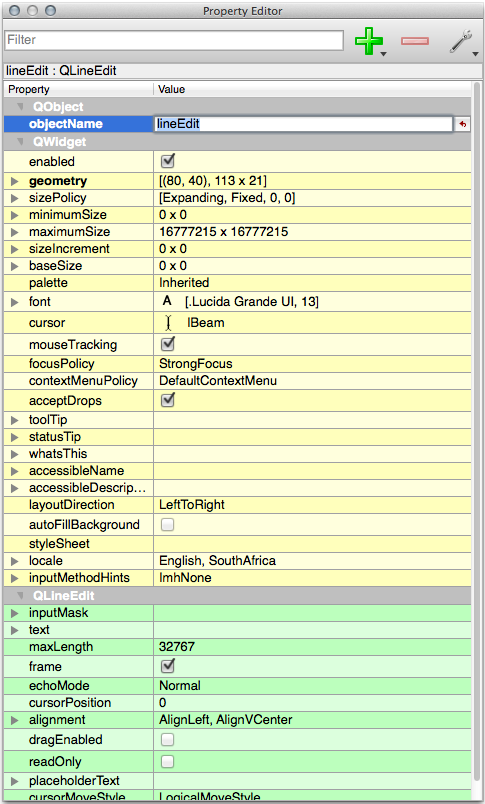Screen dimensions: 485x804
Task: Select the focusPolicy property row
Action: coord(237,364)
